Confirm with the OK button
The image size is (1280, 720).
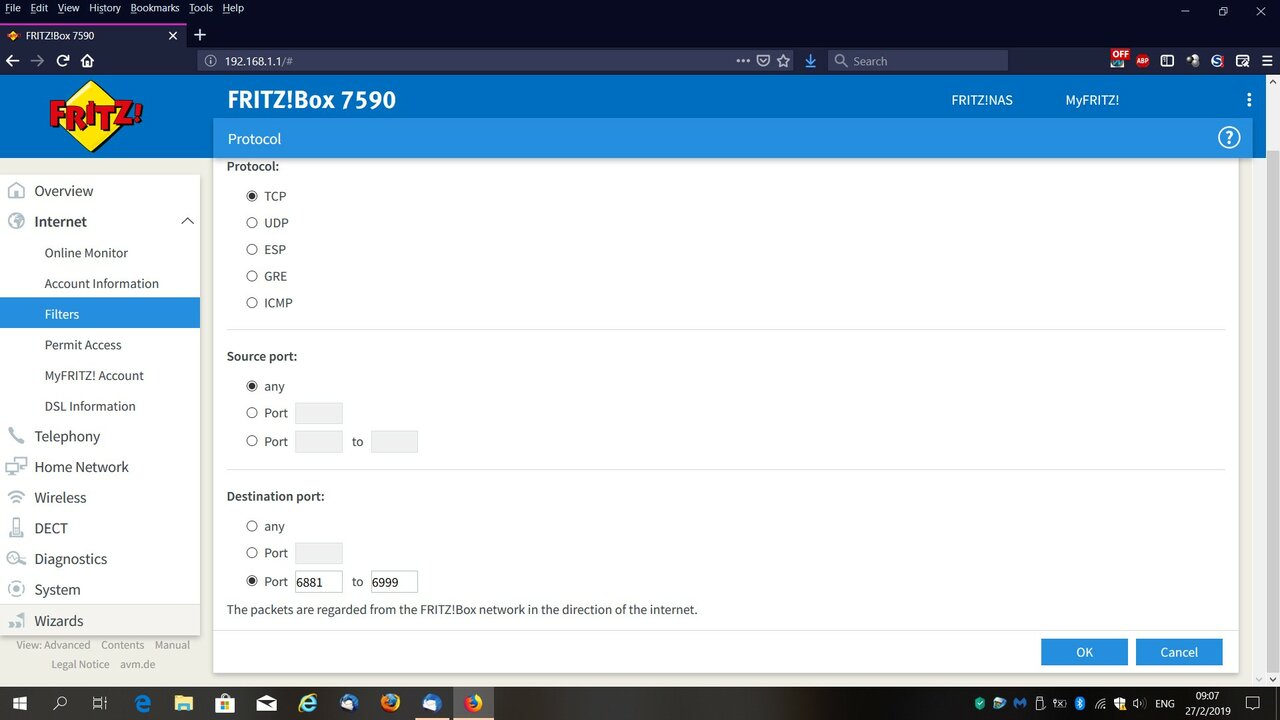tap(1084, 652)
